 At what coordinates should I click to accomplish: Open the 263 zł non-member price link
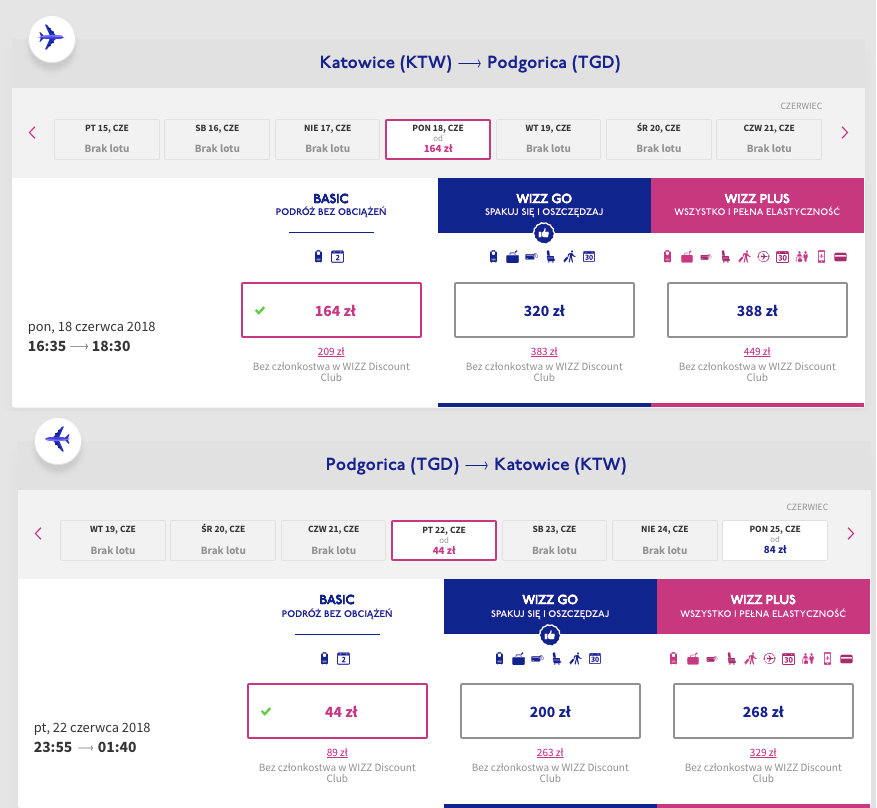pyautogui.click(x=550, y=753)
